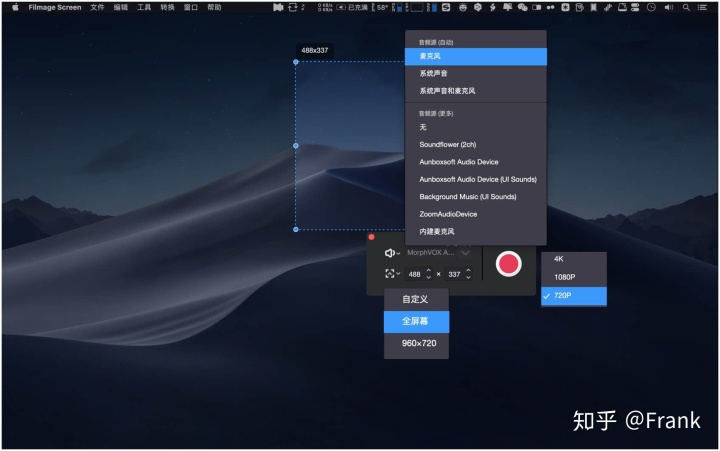The width and height of the screenshot is (720, 451).
Task: Start recording with the red record button
Action: (x=508, y=264)
